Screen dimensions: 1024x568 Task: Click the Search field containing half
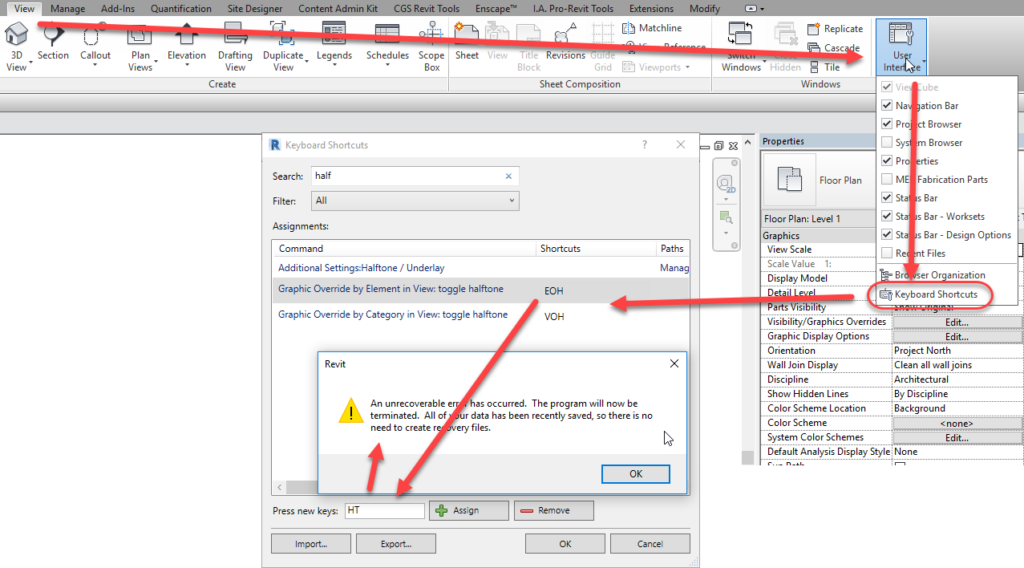(415, 176)
